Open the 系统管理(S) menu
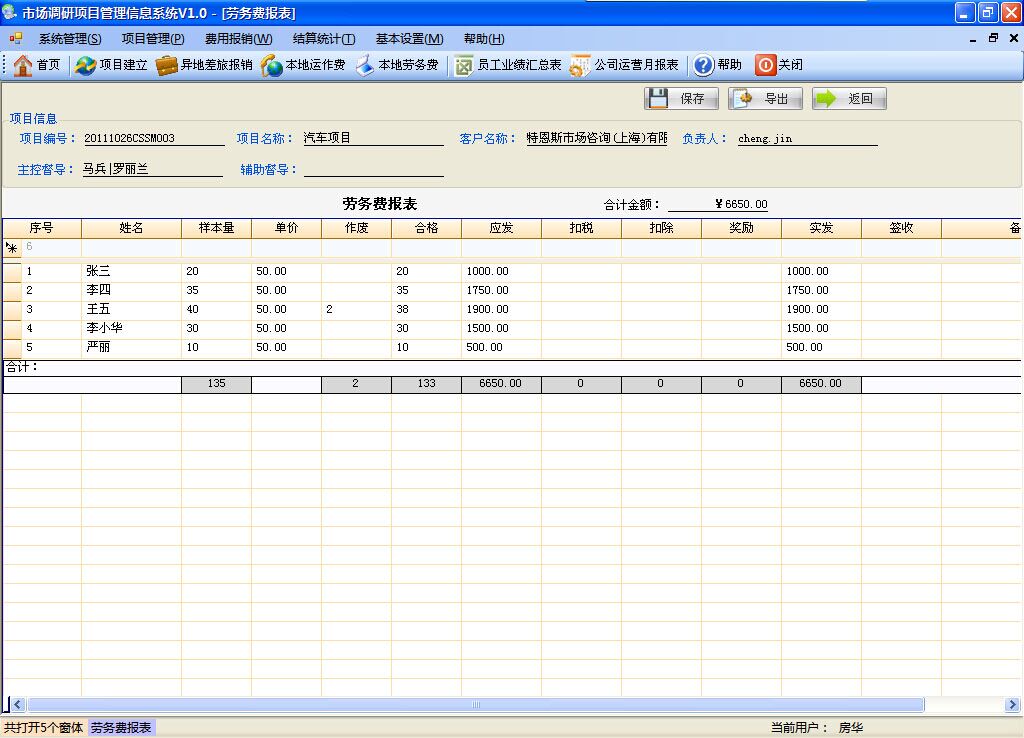Image resolution: width=1024 pixels, height=738 pixels. pyautogui.click(x=70, y=39)
